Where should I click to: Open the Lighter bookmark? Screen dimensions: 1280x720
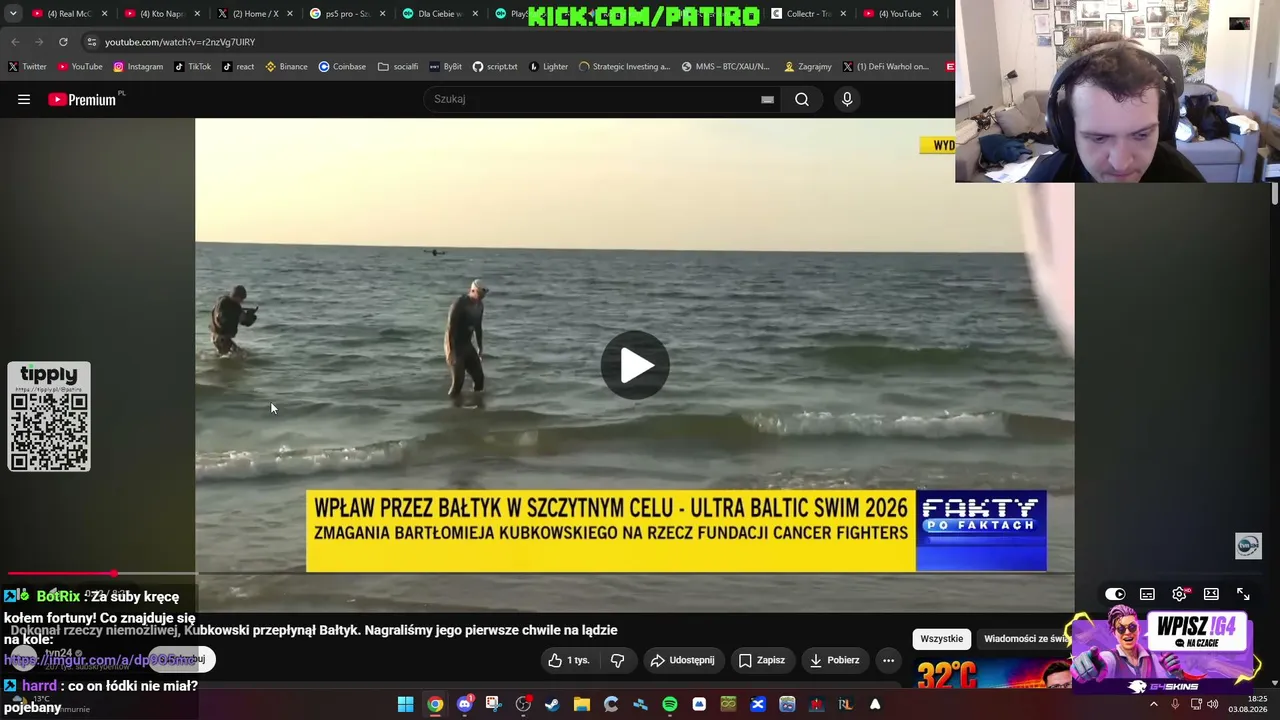[548, 67]
